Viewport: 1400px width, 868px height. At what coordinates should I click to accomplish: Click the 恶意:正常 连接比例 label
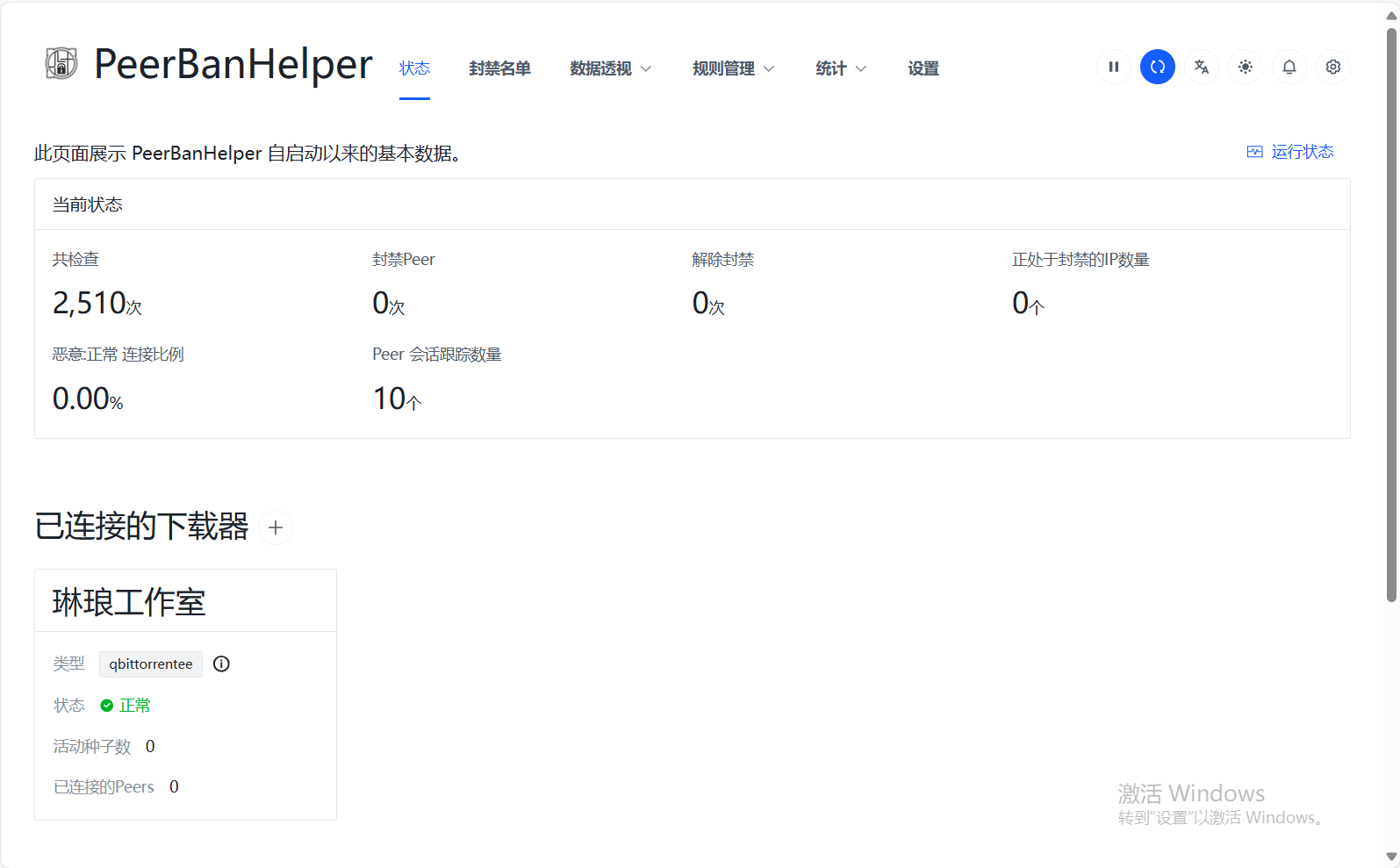pyautogui.click(x=118, y=355)
